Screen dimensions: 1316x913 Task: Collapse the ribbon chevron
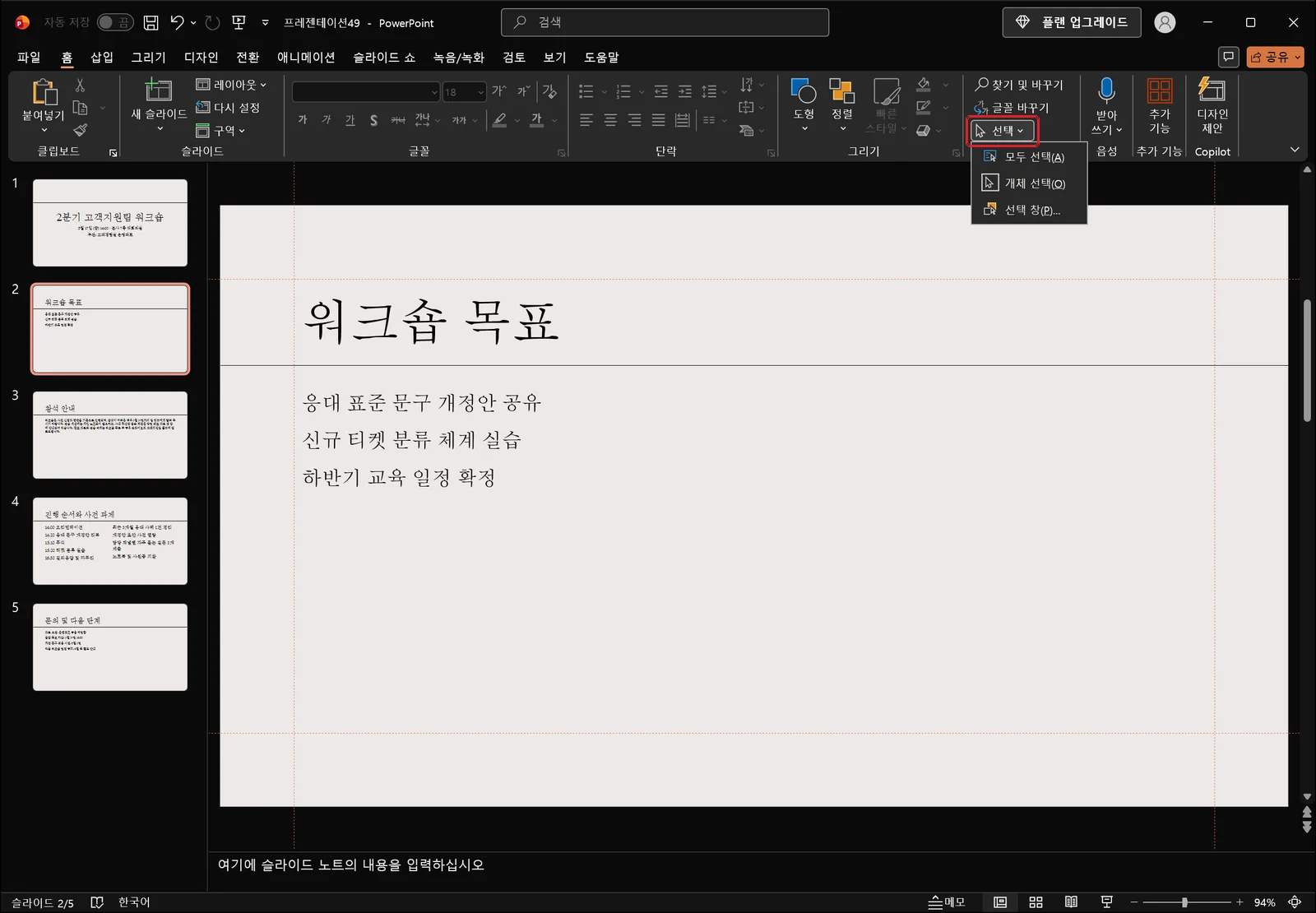pos(1295,150)
